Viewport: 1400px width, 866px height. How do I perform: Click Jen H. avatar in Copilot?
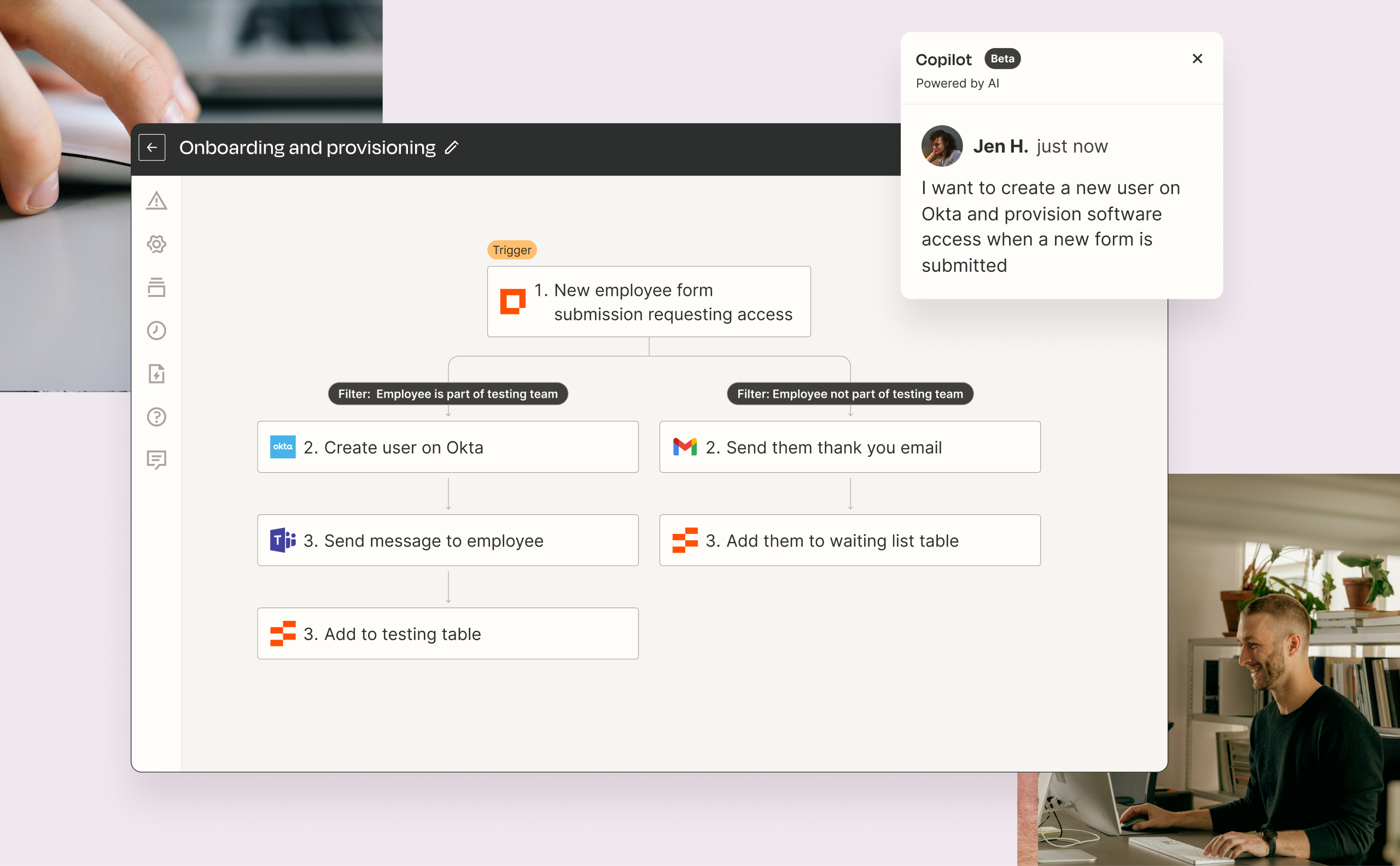coord(941,146)
